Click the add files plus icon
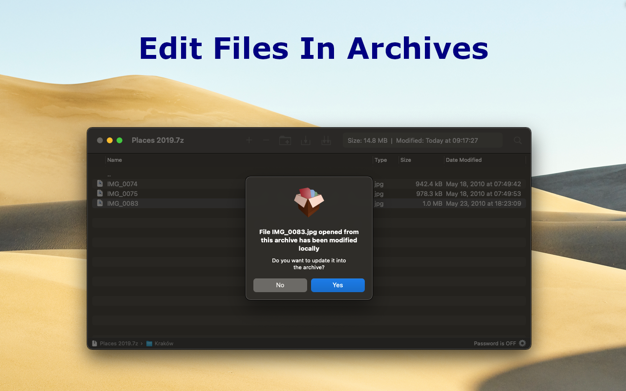 coord(249,140)
